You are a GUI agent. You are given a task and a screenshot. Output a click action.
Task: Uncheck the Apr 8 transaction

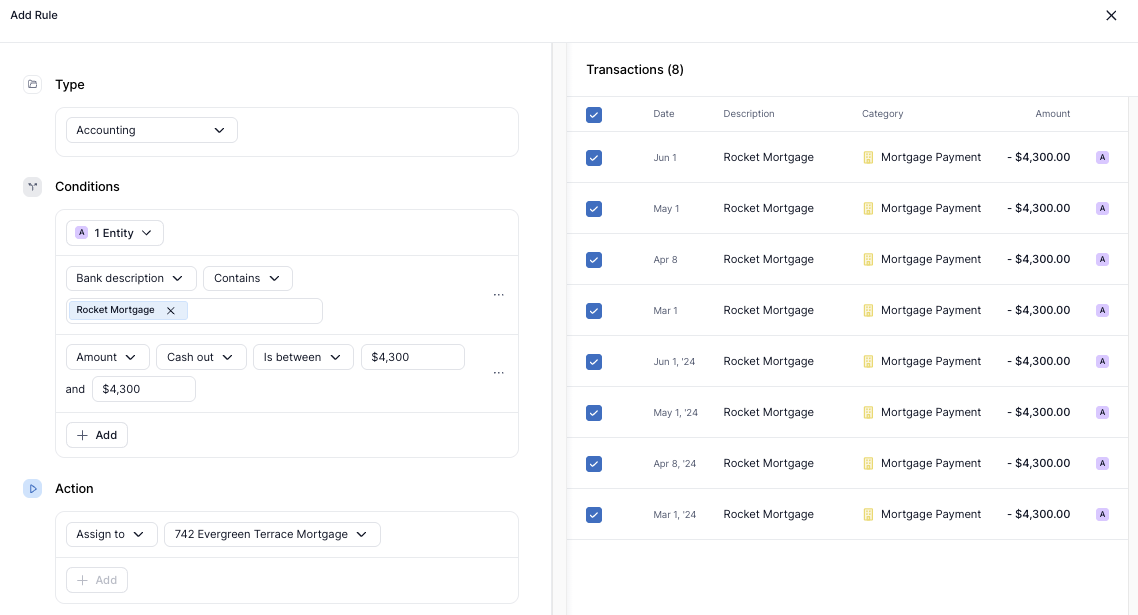coord(594,260)
